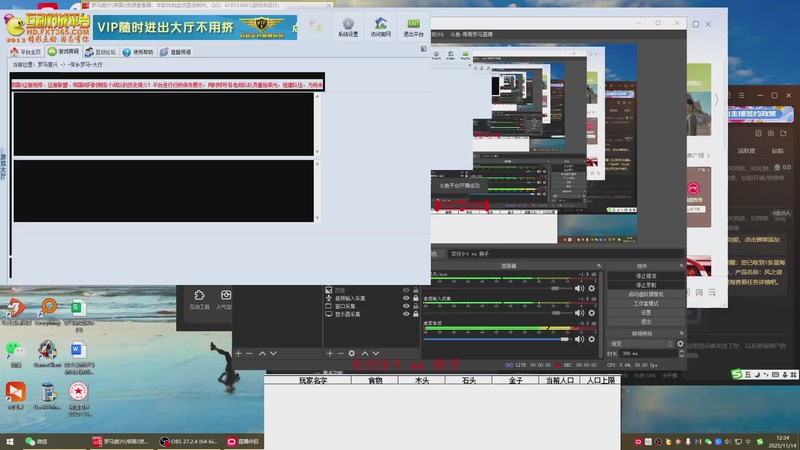
Task: Click 启动虚拟摄像机 button
Action: coord(646,294)
